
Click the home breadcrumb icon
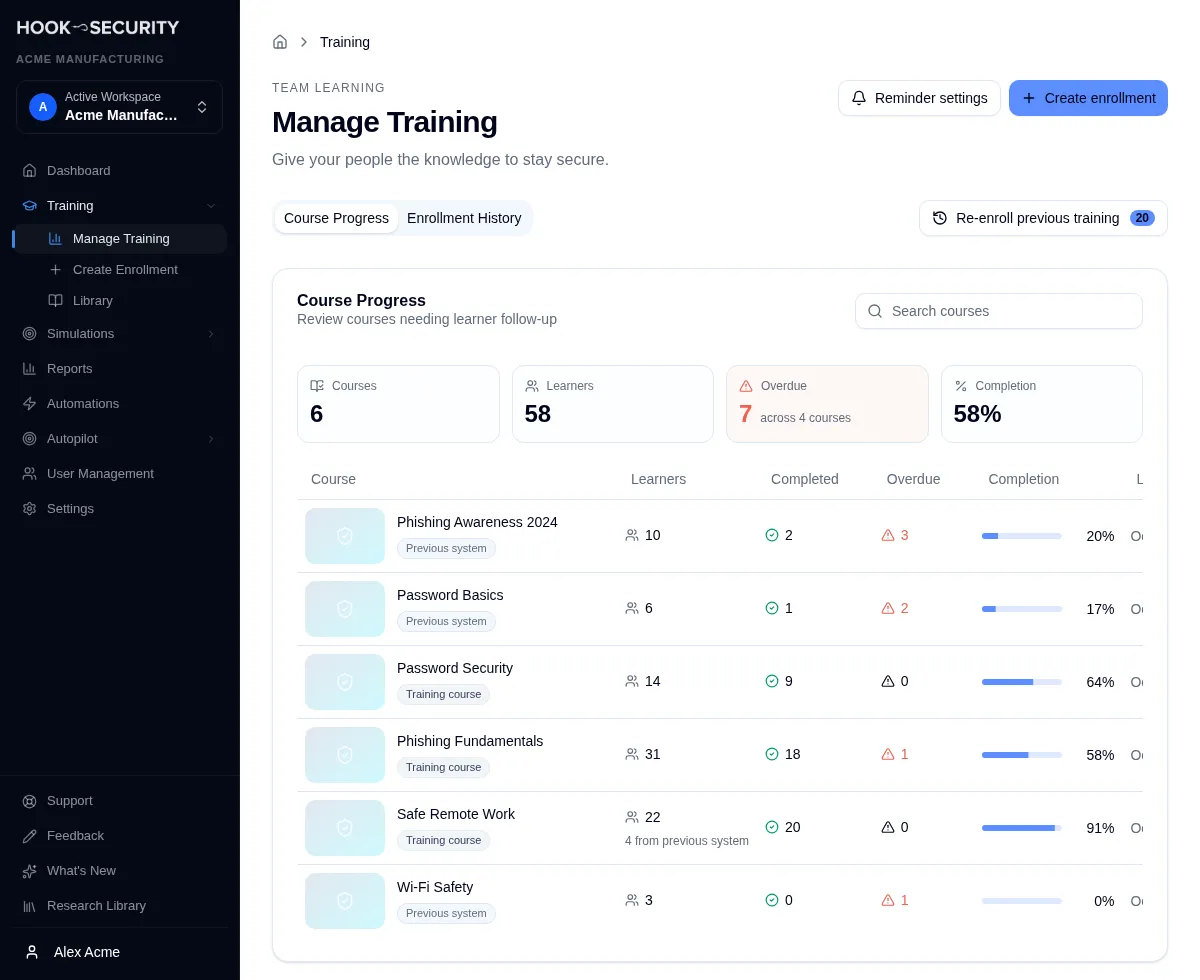point(280,42)
